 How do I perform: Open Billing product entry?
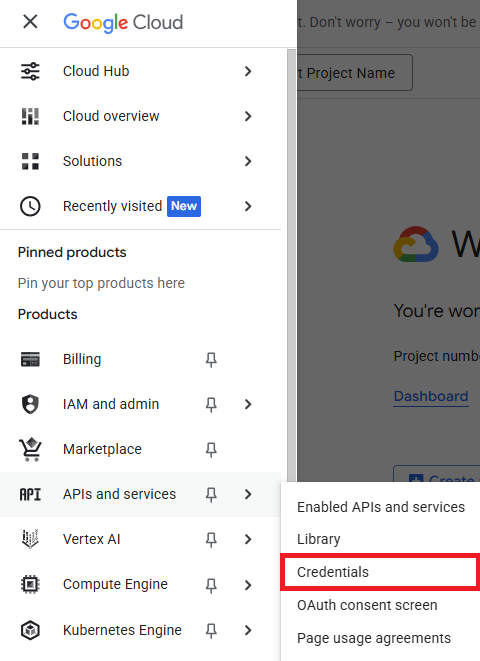pos(140,360)
